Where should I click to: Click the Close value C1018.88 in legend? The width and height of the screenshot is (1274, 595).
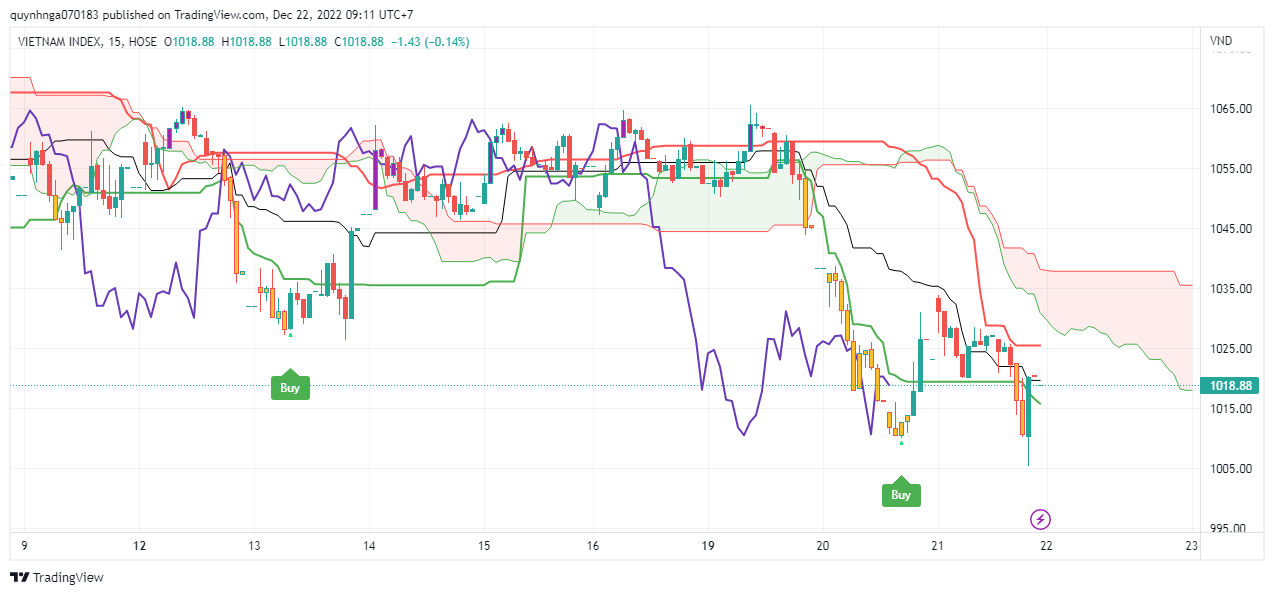[x=359, y=41]
